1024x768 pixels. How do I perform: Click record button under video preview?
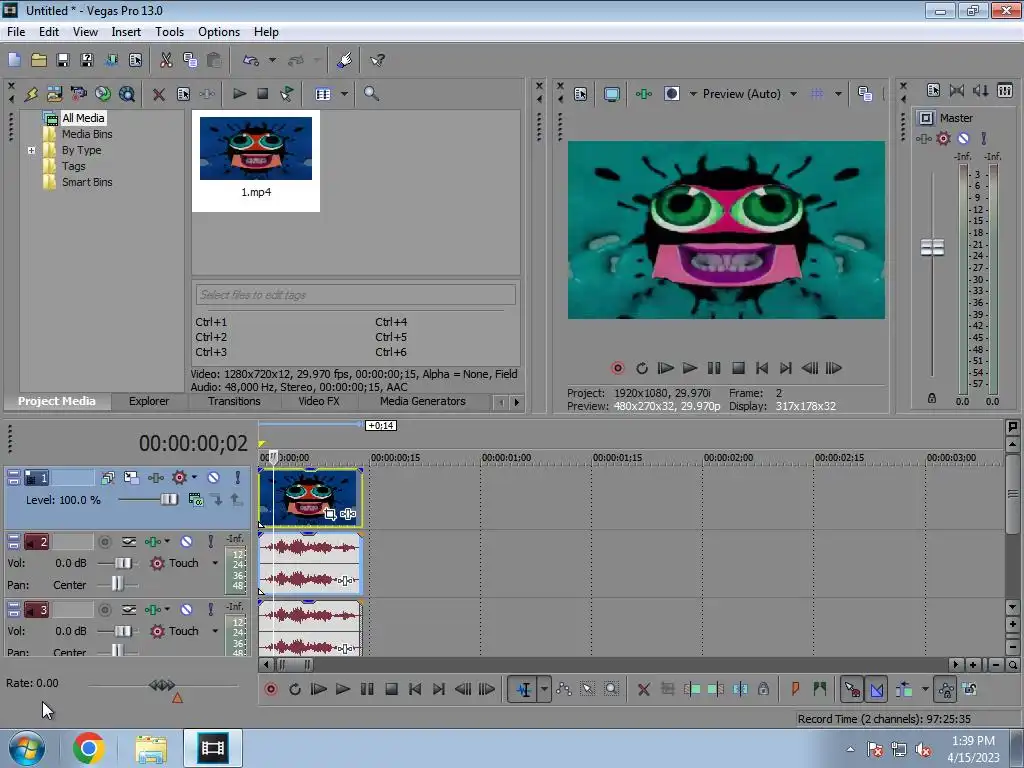pyautogui.click(x=617, y=368)
